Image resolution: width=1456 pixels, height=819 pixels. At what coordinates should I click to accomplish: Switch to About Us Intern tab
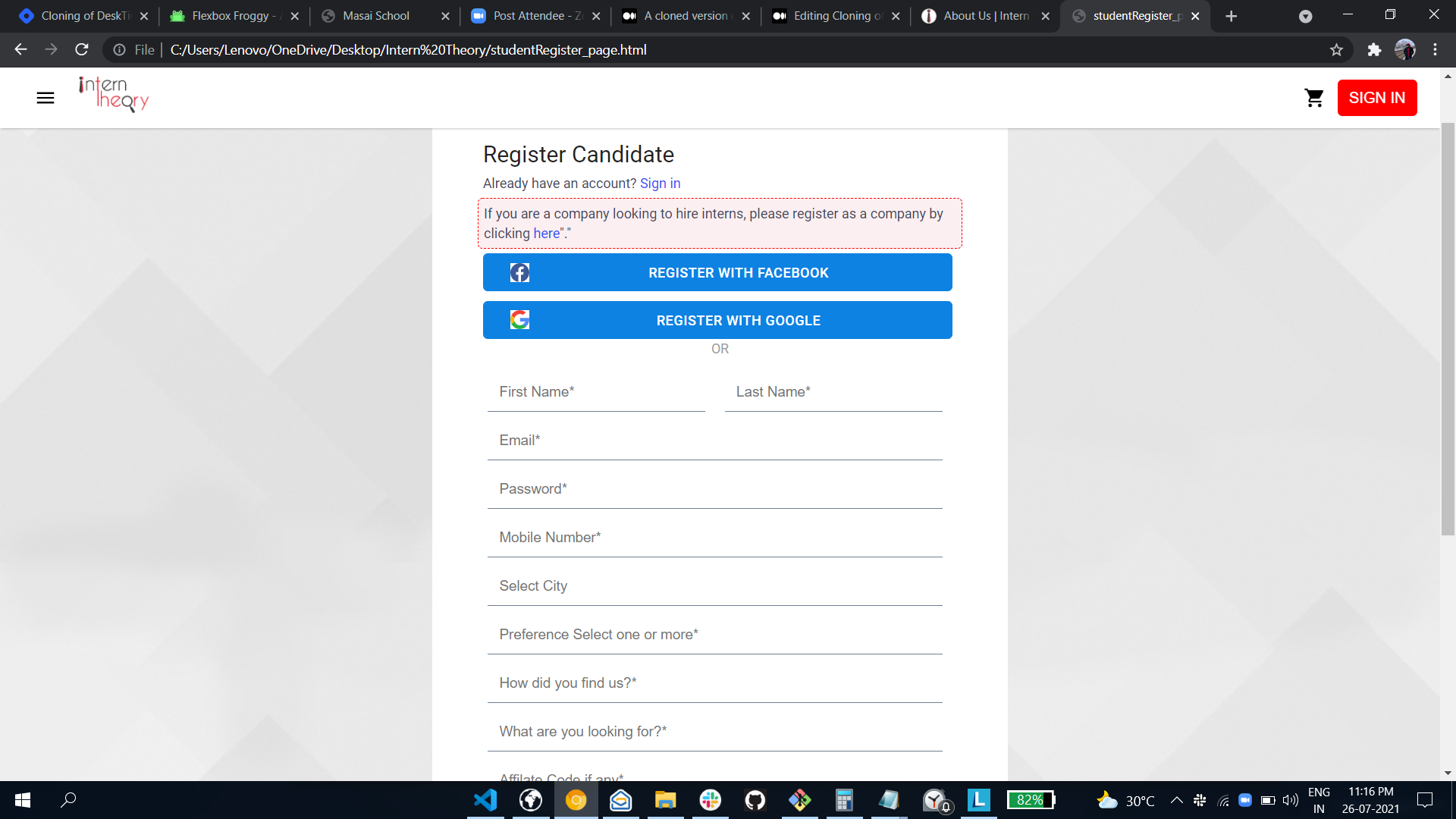tap(985, 16)
